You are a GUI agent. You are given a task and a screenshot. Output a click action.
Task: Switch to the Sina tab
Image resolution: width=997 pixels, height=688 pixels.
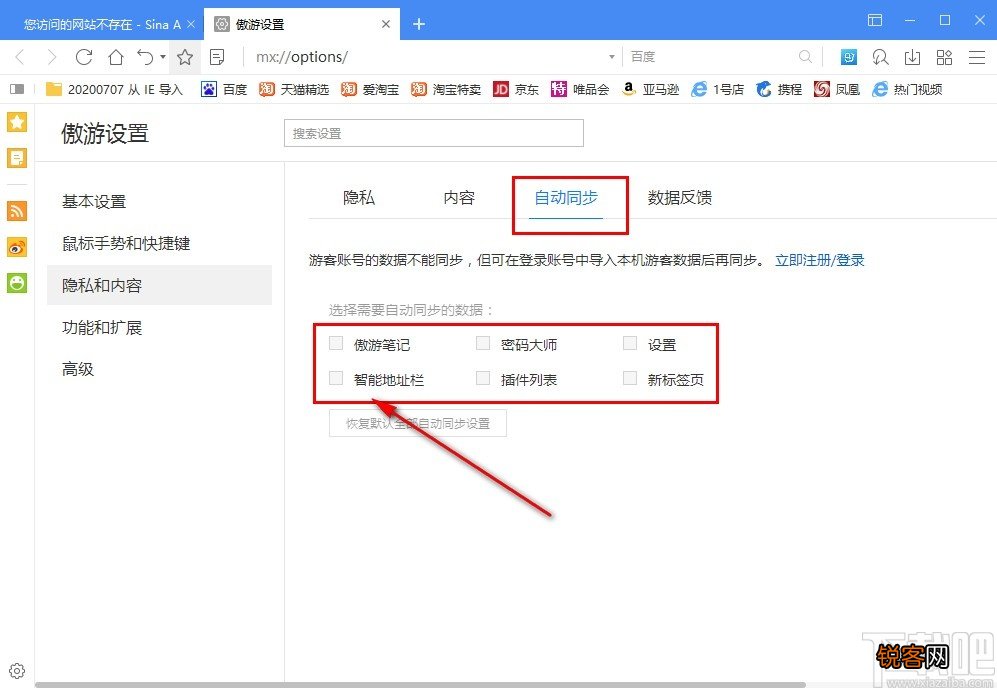(102, 24)
